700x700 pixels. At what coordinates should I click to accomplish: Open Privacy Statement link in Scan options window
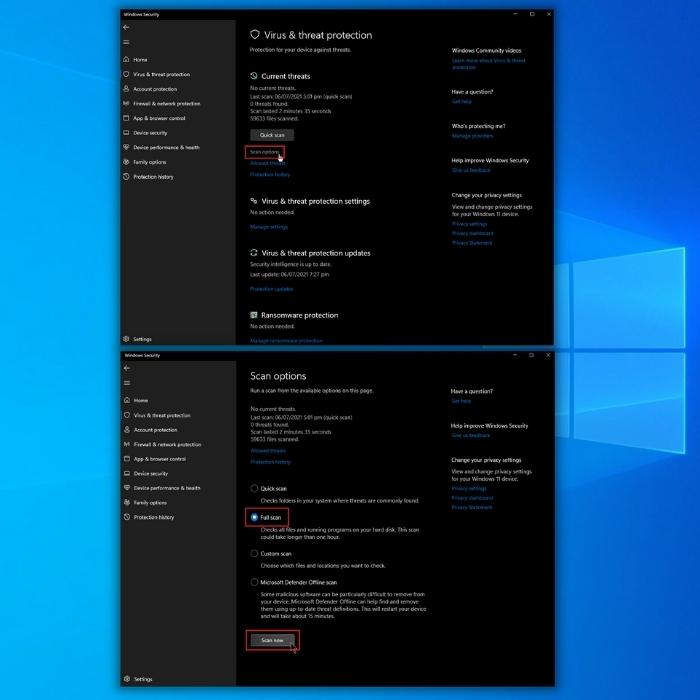pyautogui.click(x=471, y=507)
